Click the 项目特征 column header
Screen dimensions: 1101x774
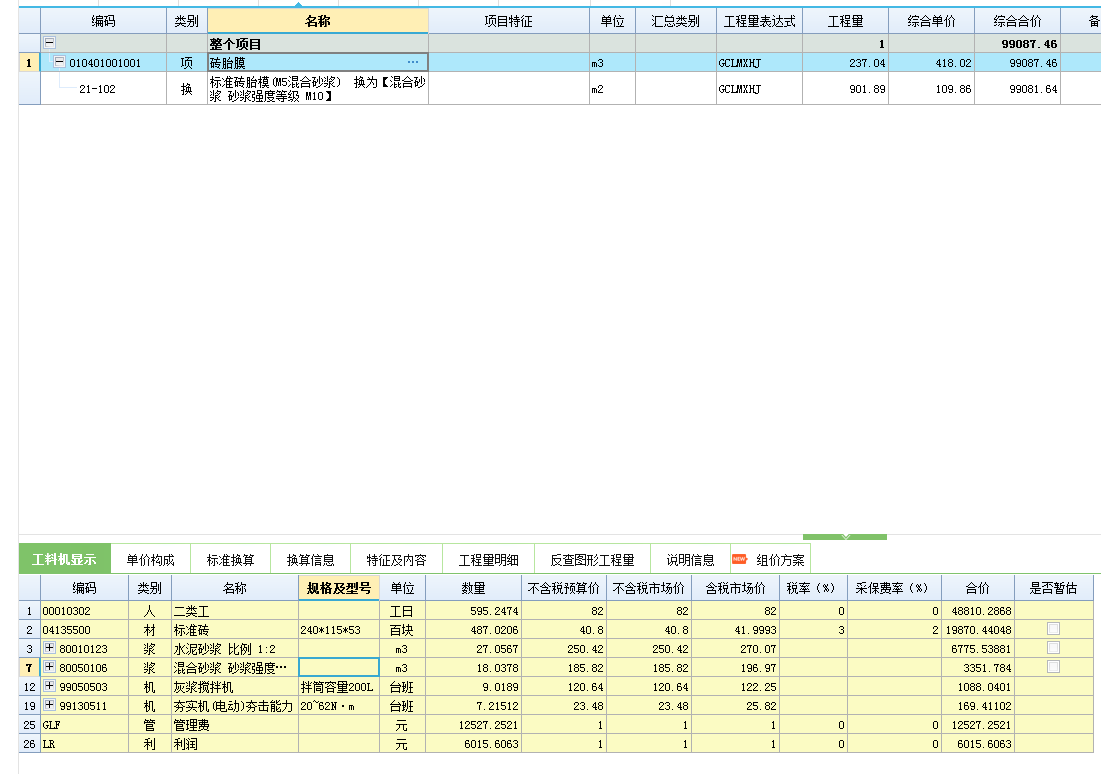point(508,21)
